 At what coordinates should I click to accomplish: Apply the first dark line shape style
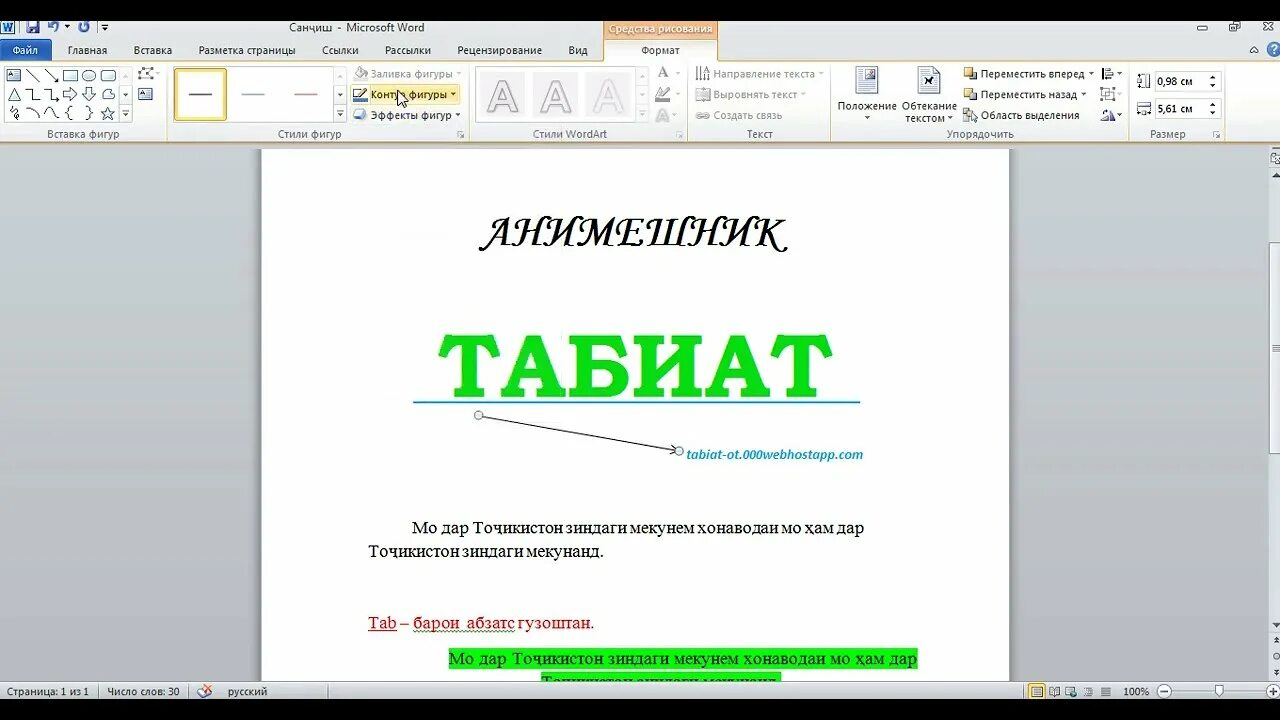[200, 94]
